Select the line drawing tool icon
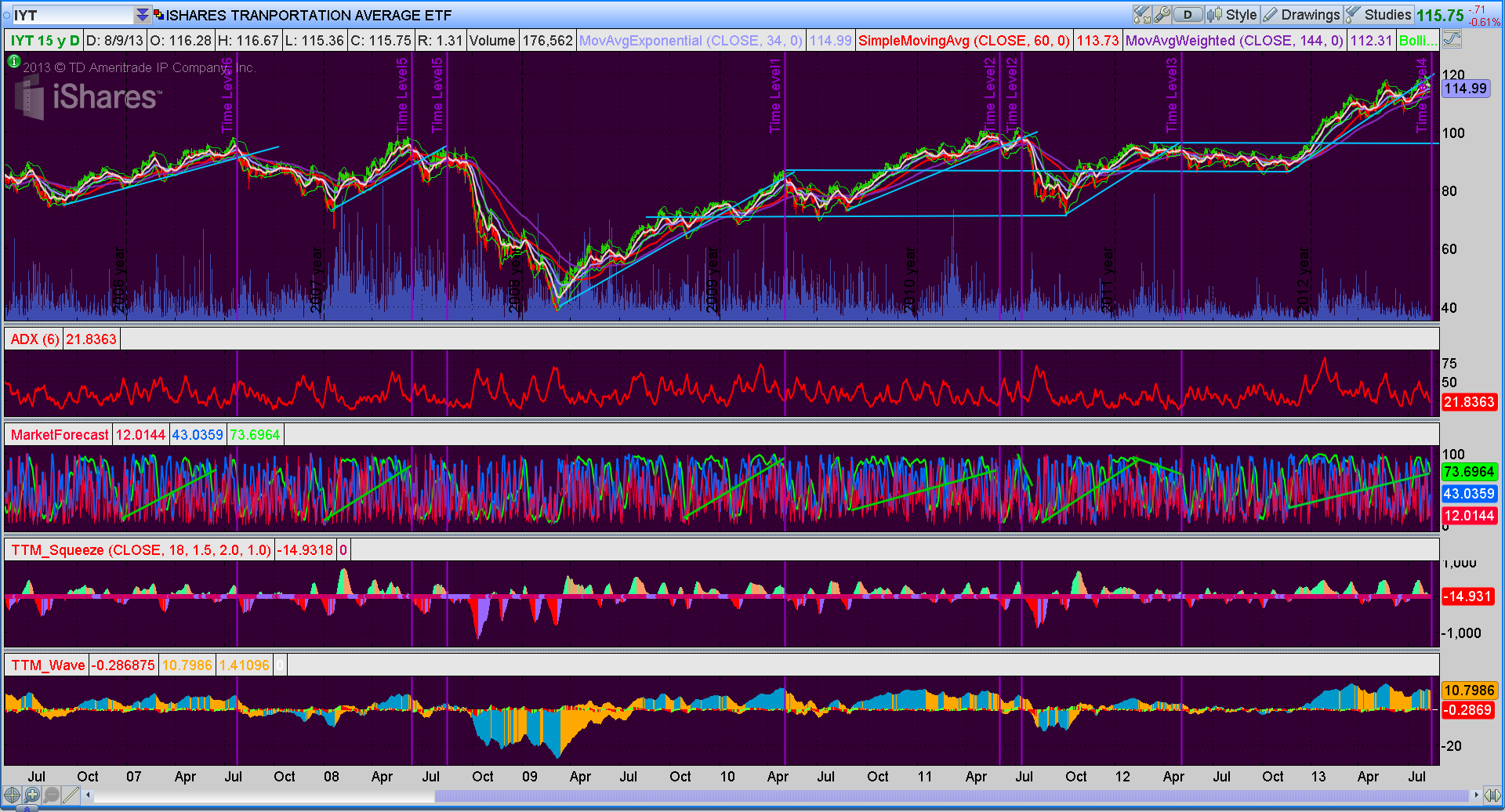The image size is (1505, 812). click(x=71, y=795)
